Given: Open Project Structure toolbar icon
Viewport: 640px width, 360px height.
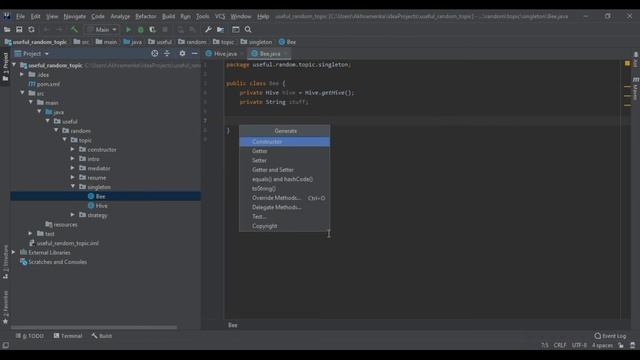Looking at the screenshot, I should point(220,29).
